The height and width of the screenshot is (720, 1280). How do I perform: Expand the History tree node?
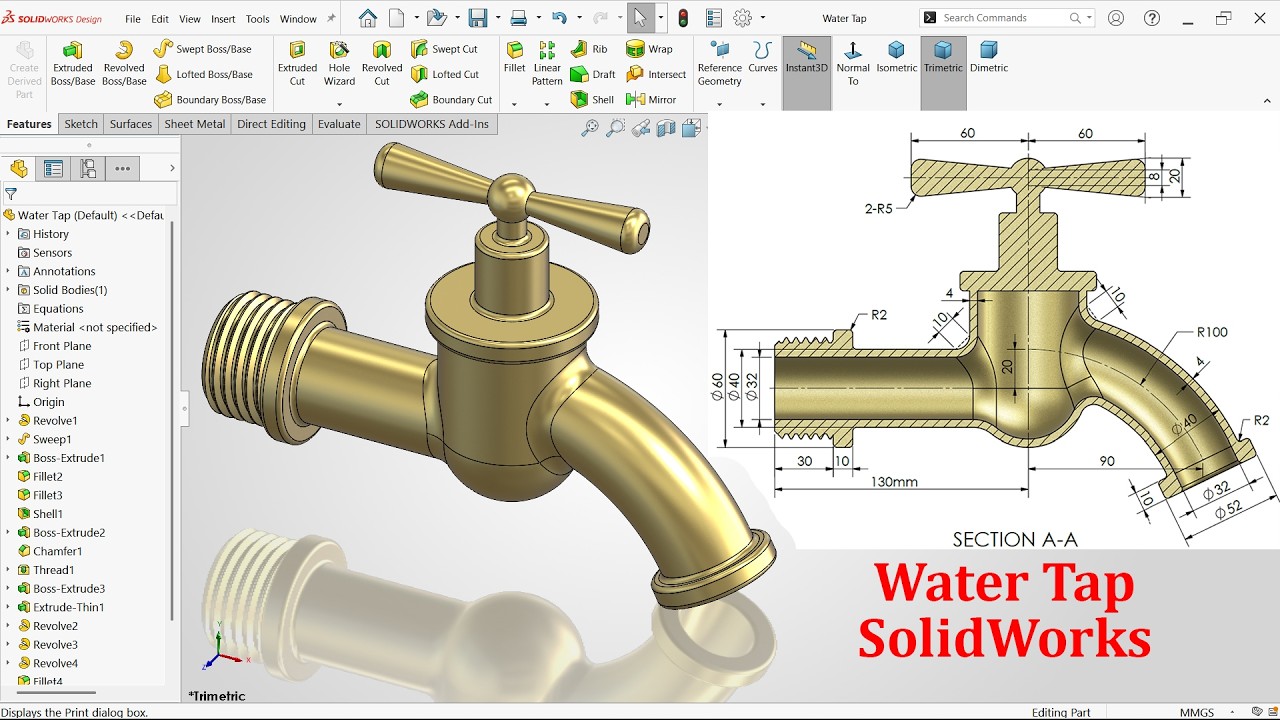tap(8, 234)
